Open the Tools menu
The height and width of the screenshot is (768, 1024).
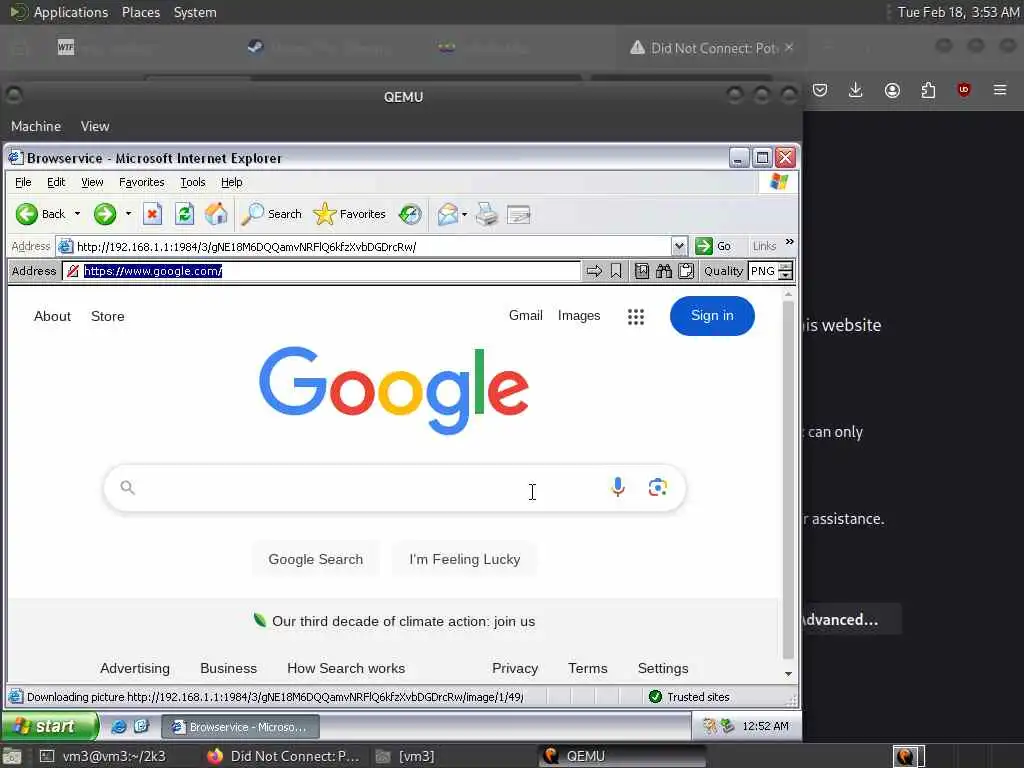pos(193,182)
